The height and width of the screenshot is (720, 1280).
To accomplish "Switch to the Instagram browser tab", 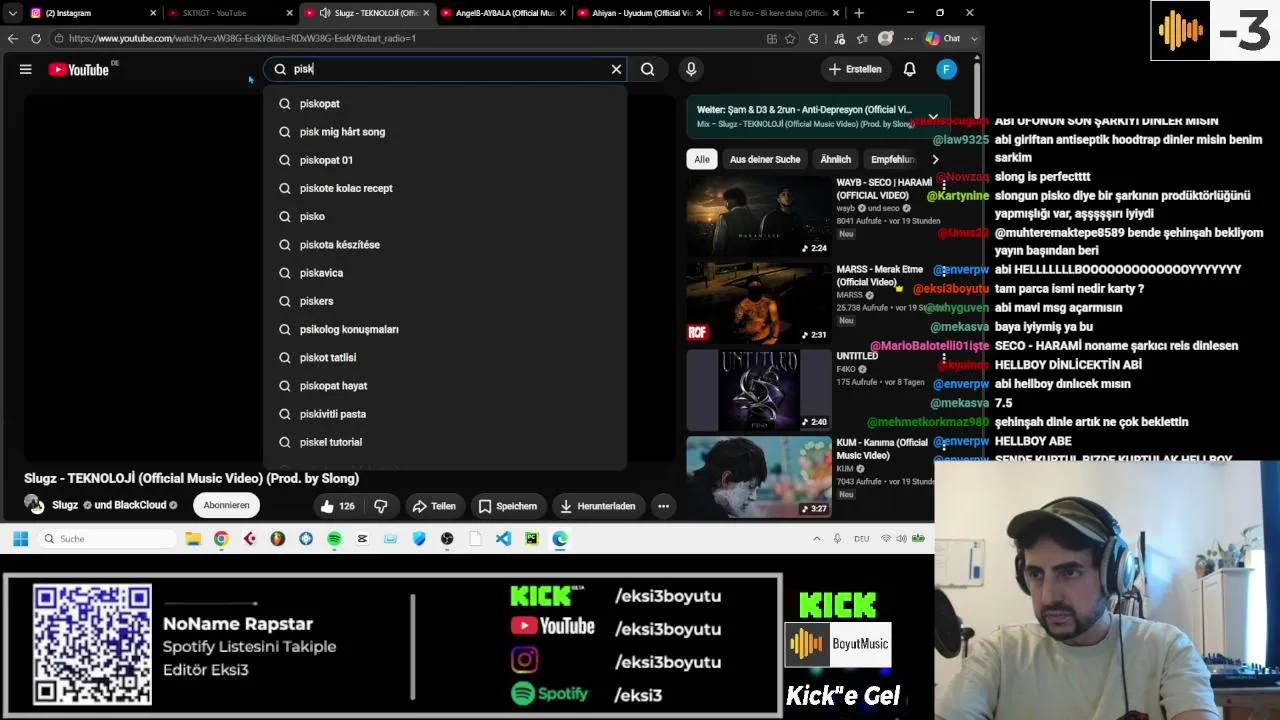I will [x=92, y=13].
